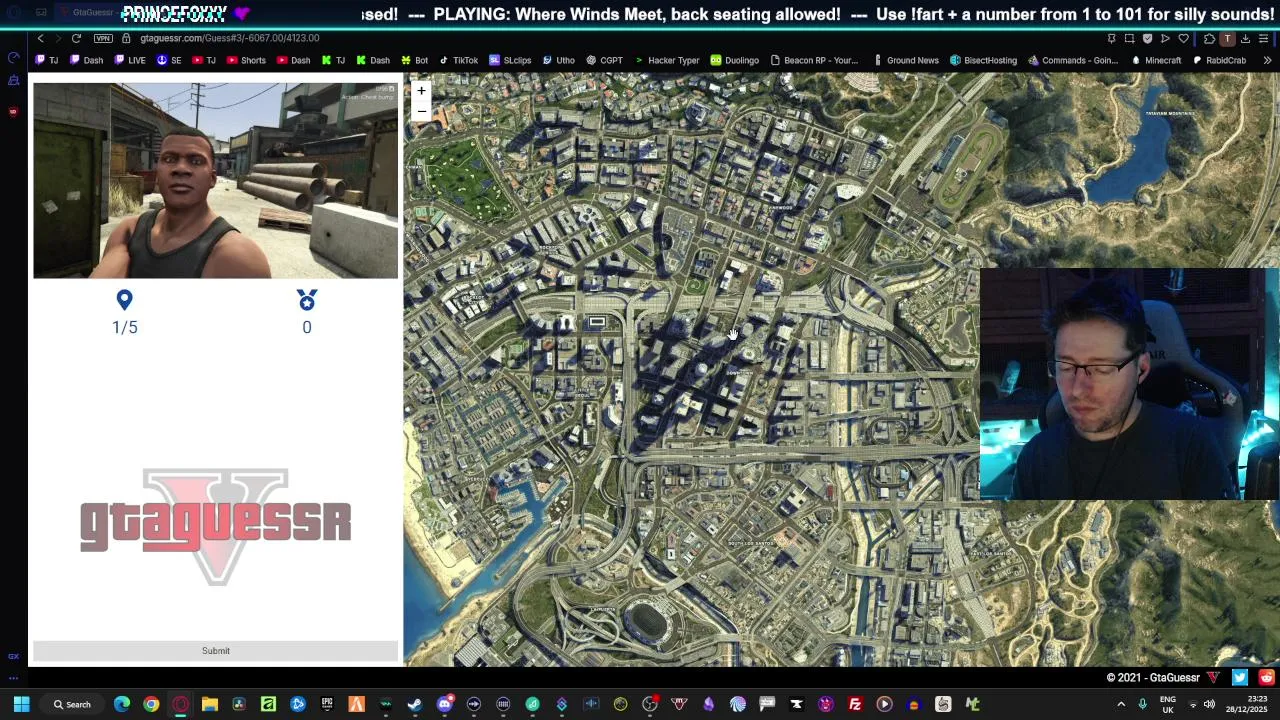Open the CGPT bookmark
This screenshot has width=1280, height=720.
605,60
